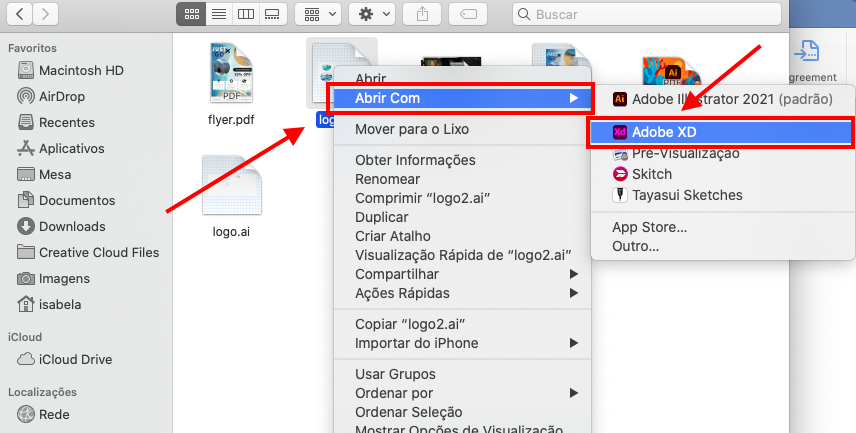Choose Abrir Com in context menu
Image resolution: width=856 pixels, height=433 pixels.
click(462, 98)
